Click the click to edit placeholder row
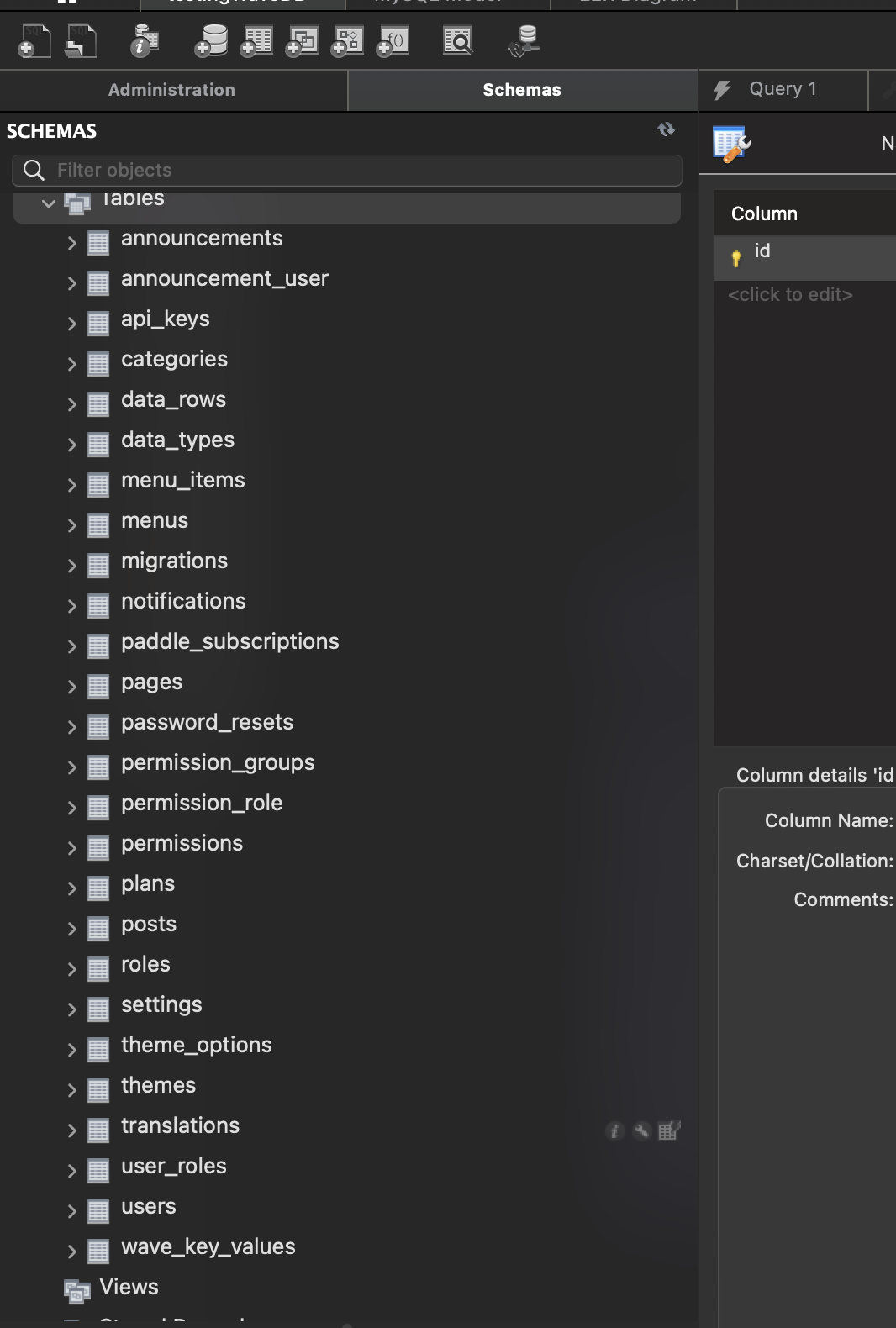 pyautogui.click(x=790, y=294)
